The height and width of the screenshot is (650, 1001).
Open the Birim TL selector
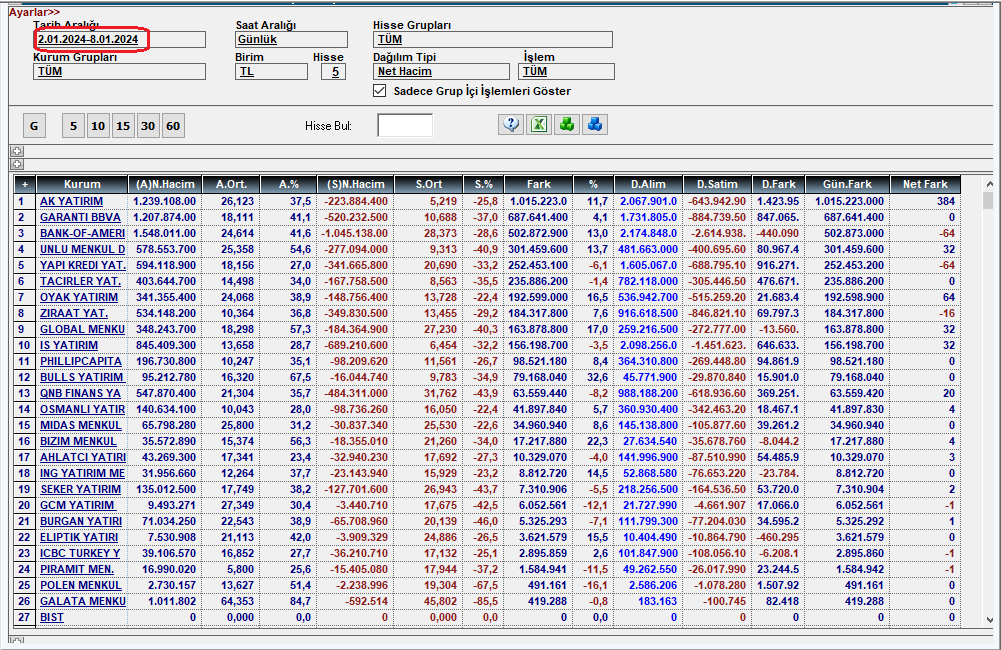(271, 72)
